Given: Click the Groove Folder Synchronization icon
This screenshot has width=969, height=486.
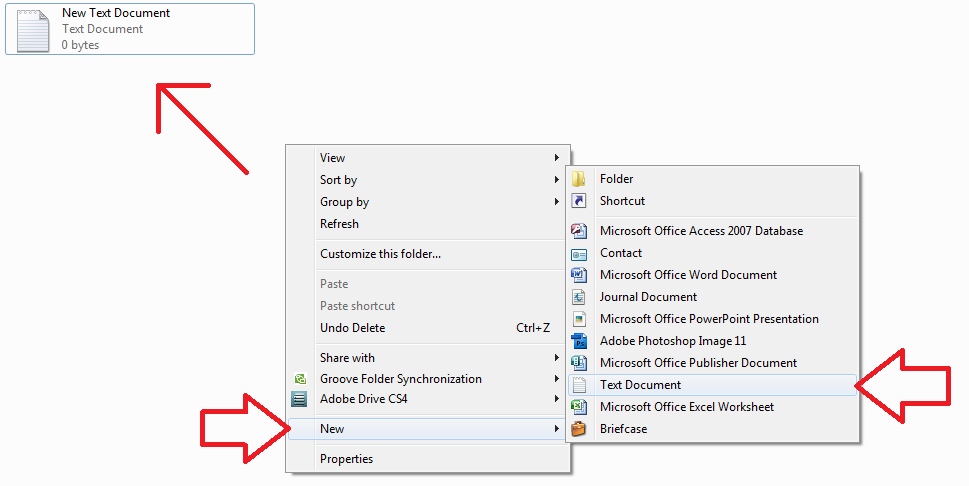Looking at the screenshot, I should point(300,379).
